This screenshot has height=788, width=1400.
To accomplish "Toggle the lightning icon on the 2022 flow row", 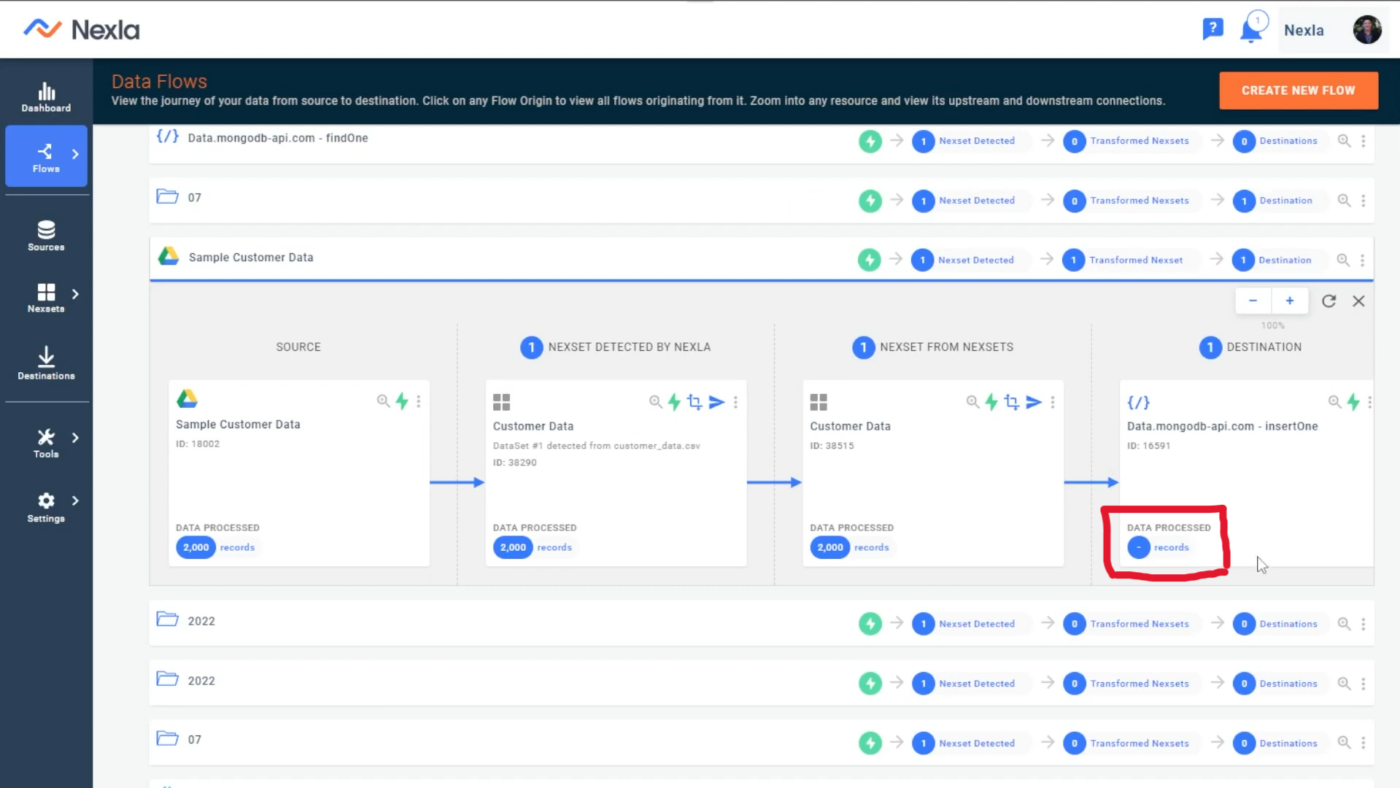I will coord(869,622).
